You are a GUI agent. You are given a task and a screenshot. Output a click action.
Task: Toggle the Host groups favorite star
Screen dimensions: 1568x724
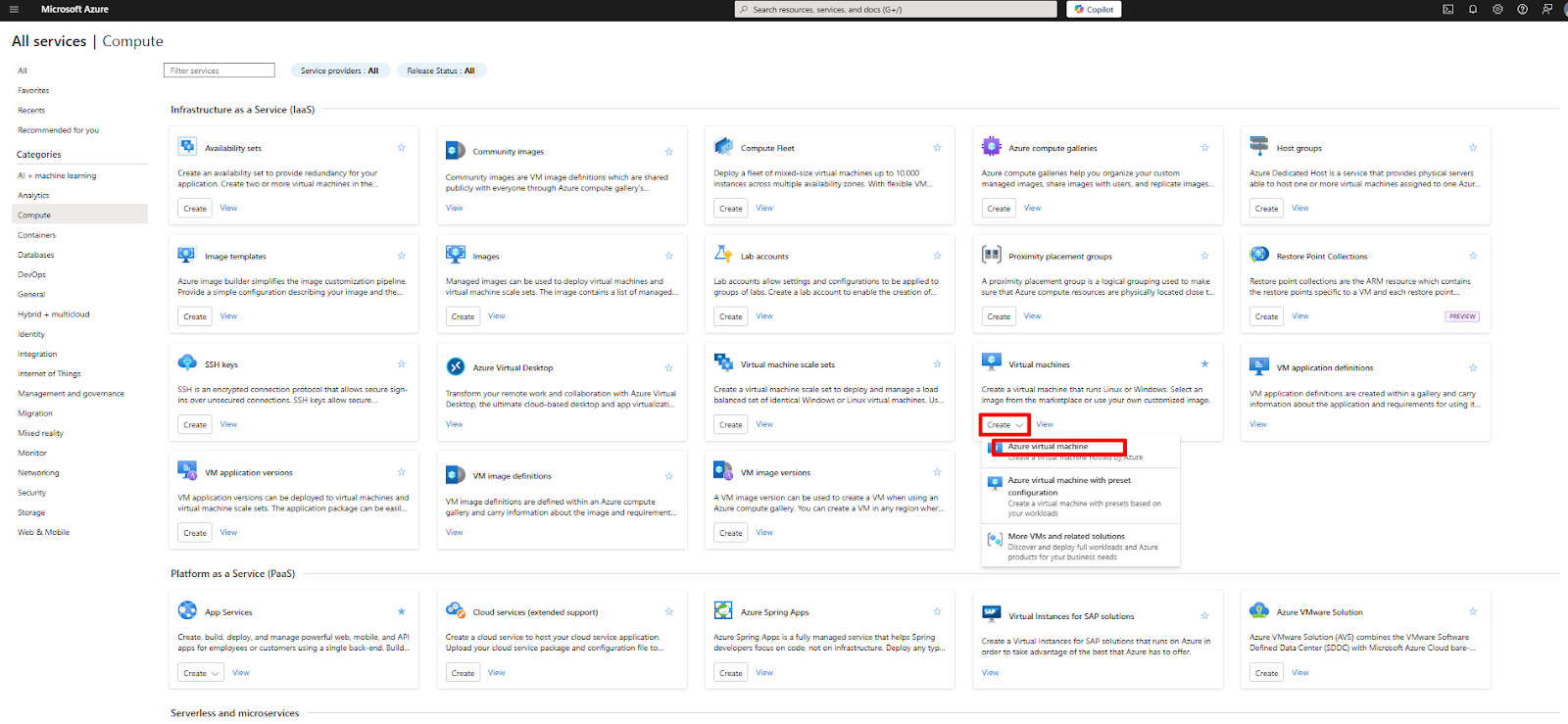click(x=1473, y=148)
